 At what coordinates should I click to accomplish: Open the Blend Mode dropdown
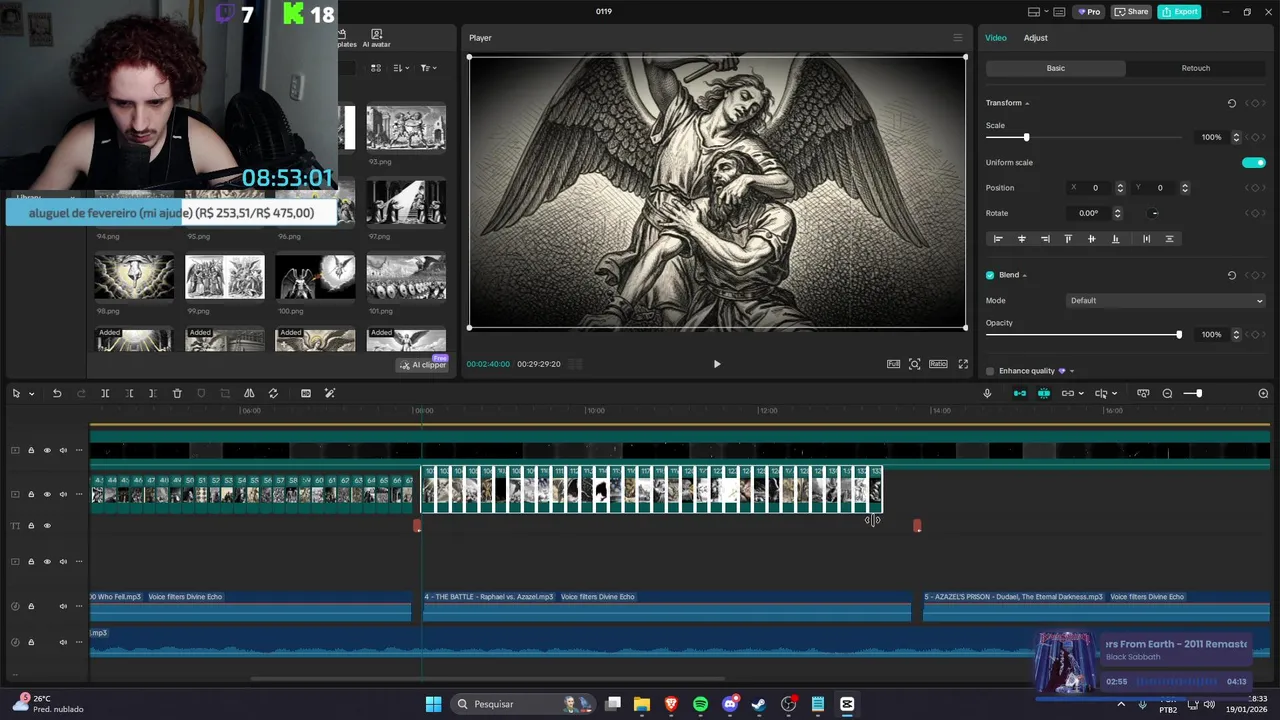tap(1166, 300)
